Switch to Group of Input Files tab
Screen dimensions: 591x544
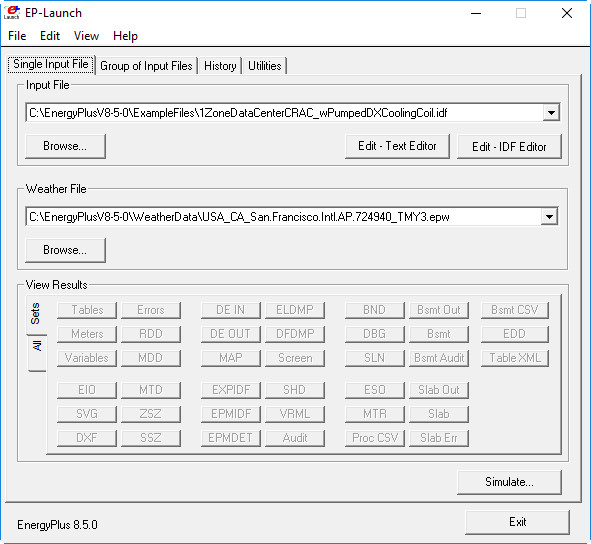pos(146,66)
